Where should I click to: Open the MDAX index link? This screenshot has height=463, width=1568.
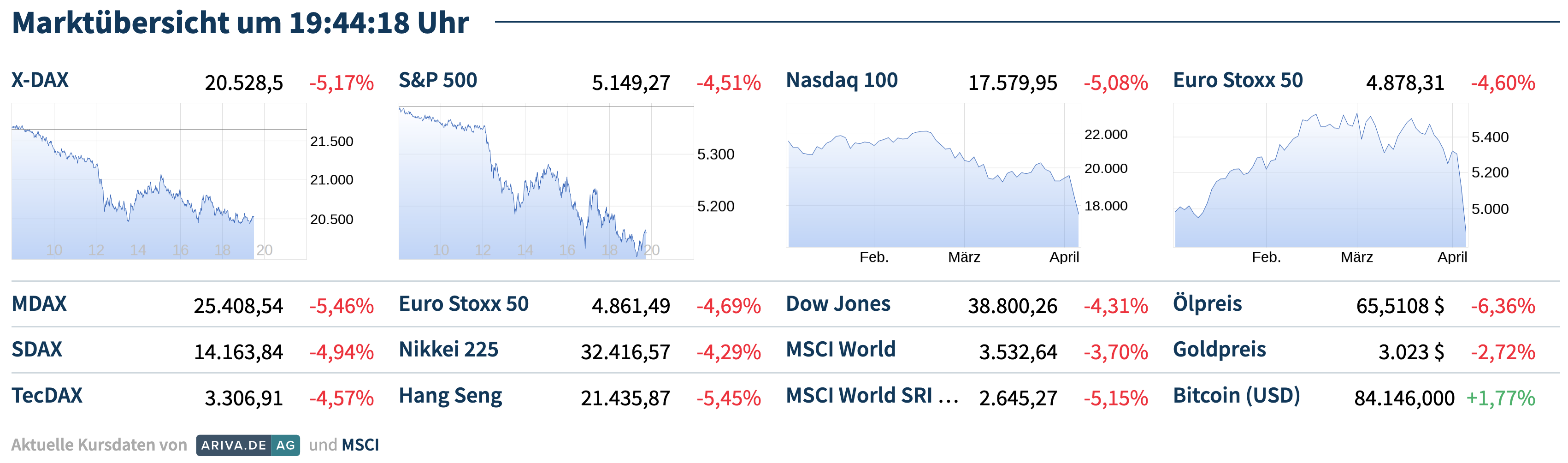39,304
